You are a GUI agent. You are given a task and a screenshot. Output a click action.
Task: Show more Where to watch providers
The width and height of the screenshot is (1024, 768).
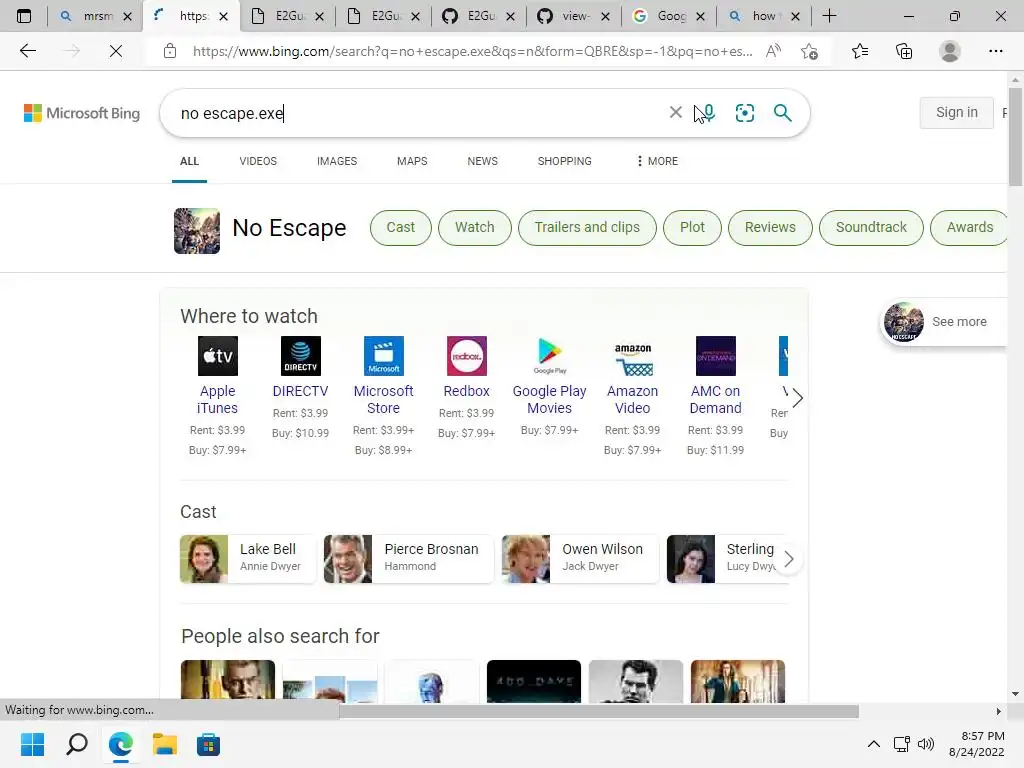pos(797,398)
